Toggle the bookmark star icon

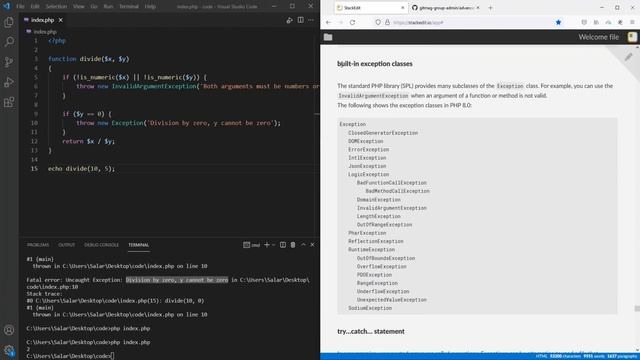(558, 22)
